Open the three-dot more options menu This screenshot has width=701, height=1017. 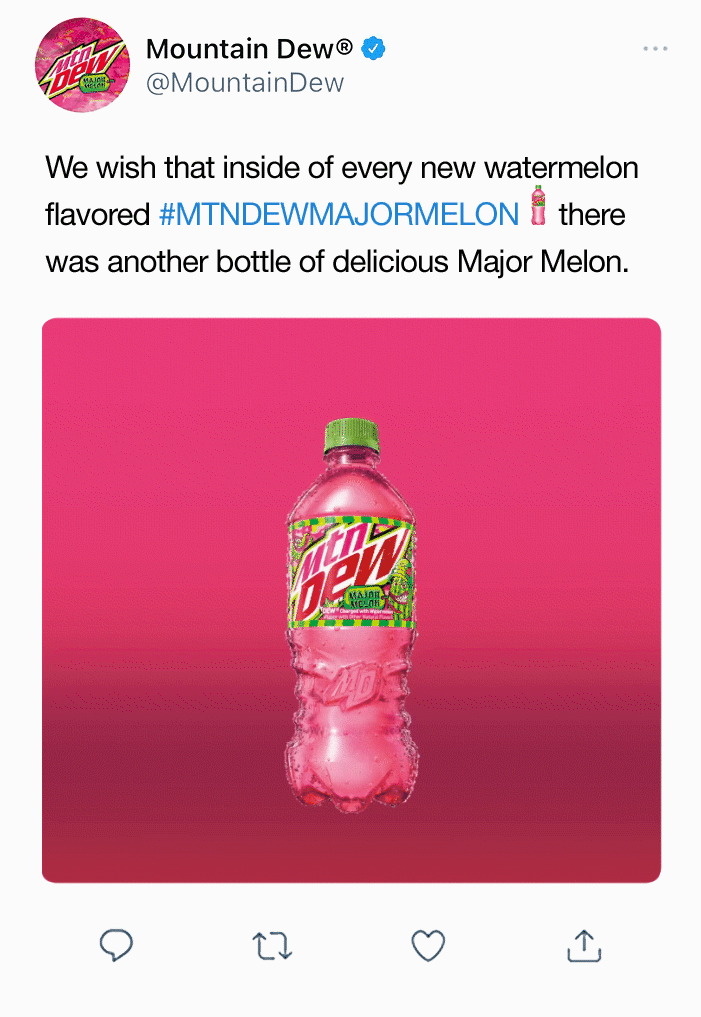pos(655,49)
